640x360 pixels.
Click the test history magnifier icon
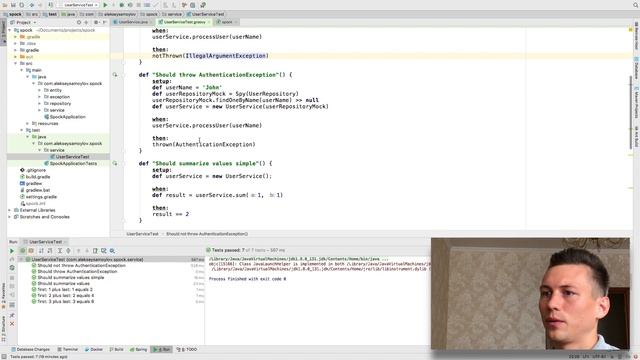coord(112,251)
